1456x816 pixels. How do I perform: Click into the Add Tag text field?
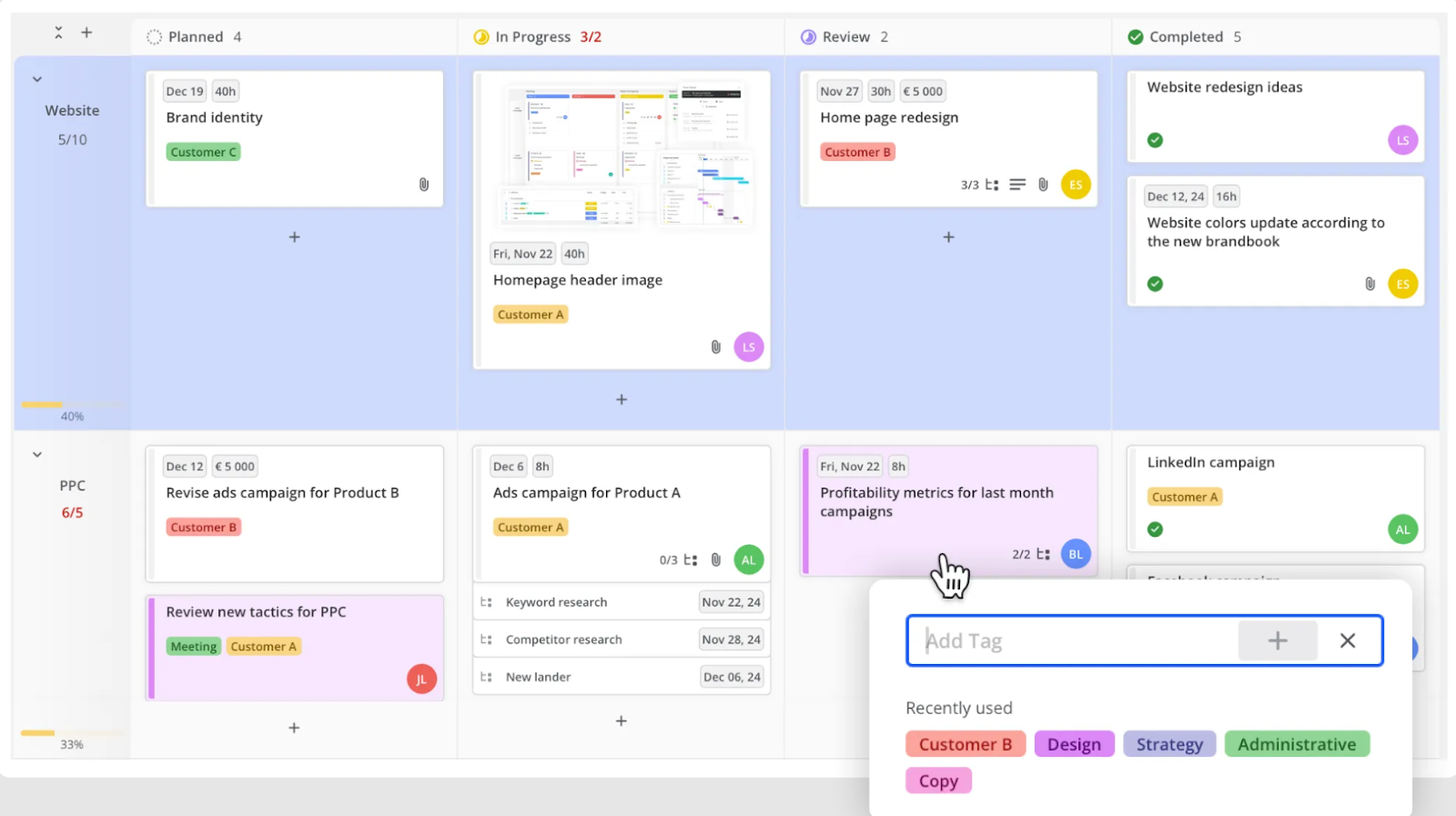(x=1074, y=641)
